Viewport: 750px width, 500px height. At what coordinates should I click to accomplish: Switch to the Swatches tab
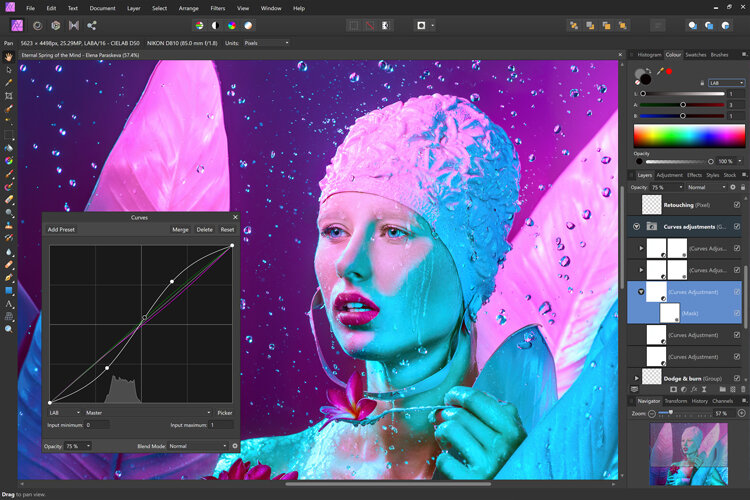click(695, 55)
